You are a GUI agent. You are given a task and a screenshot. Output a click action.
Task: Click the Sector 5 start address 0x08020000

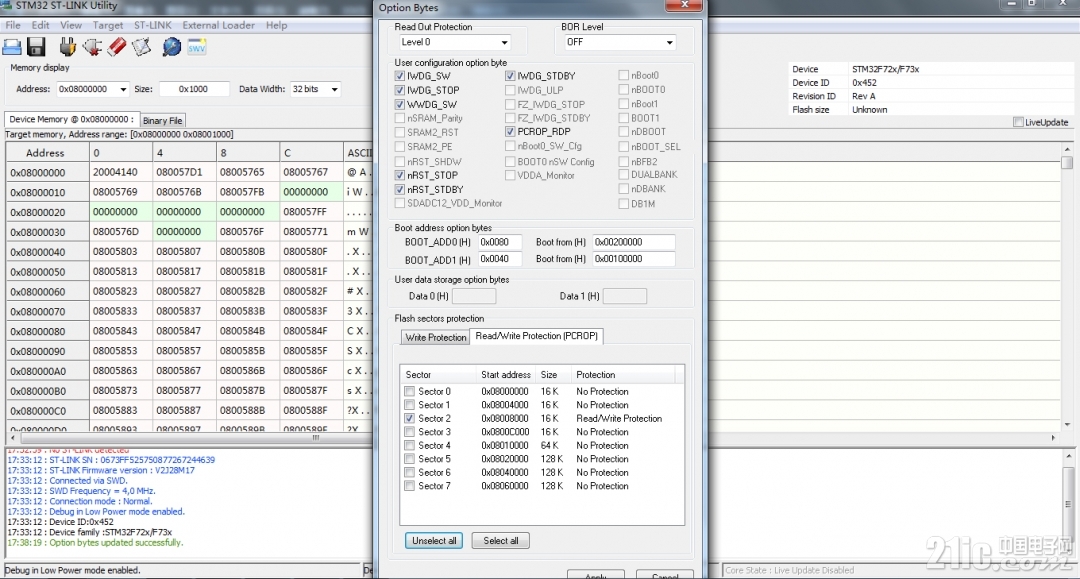(x=505, y=459)
